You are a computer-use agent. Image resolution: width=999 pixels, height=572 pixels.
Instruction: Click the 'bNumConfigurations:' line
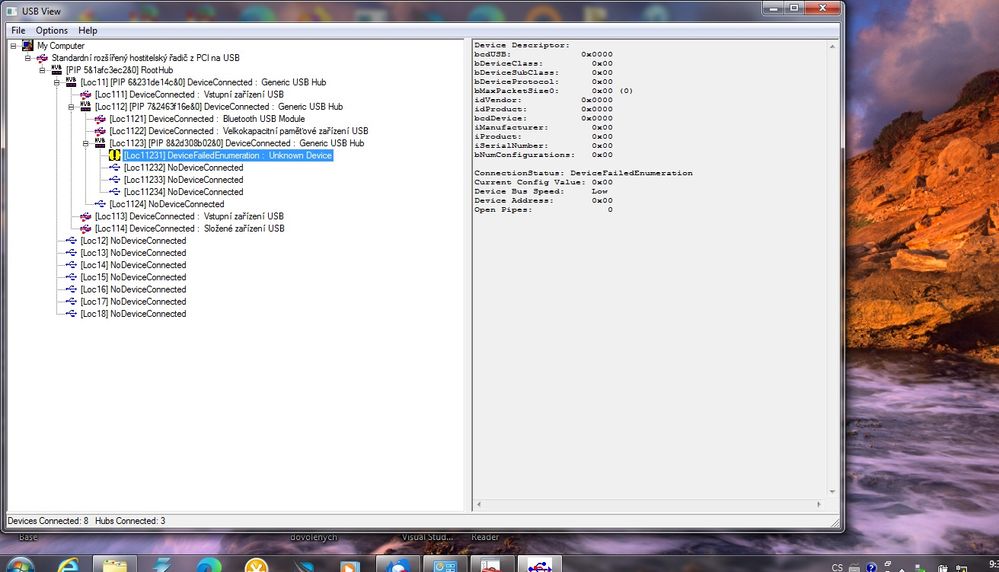tap(543, 155)
